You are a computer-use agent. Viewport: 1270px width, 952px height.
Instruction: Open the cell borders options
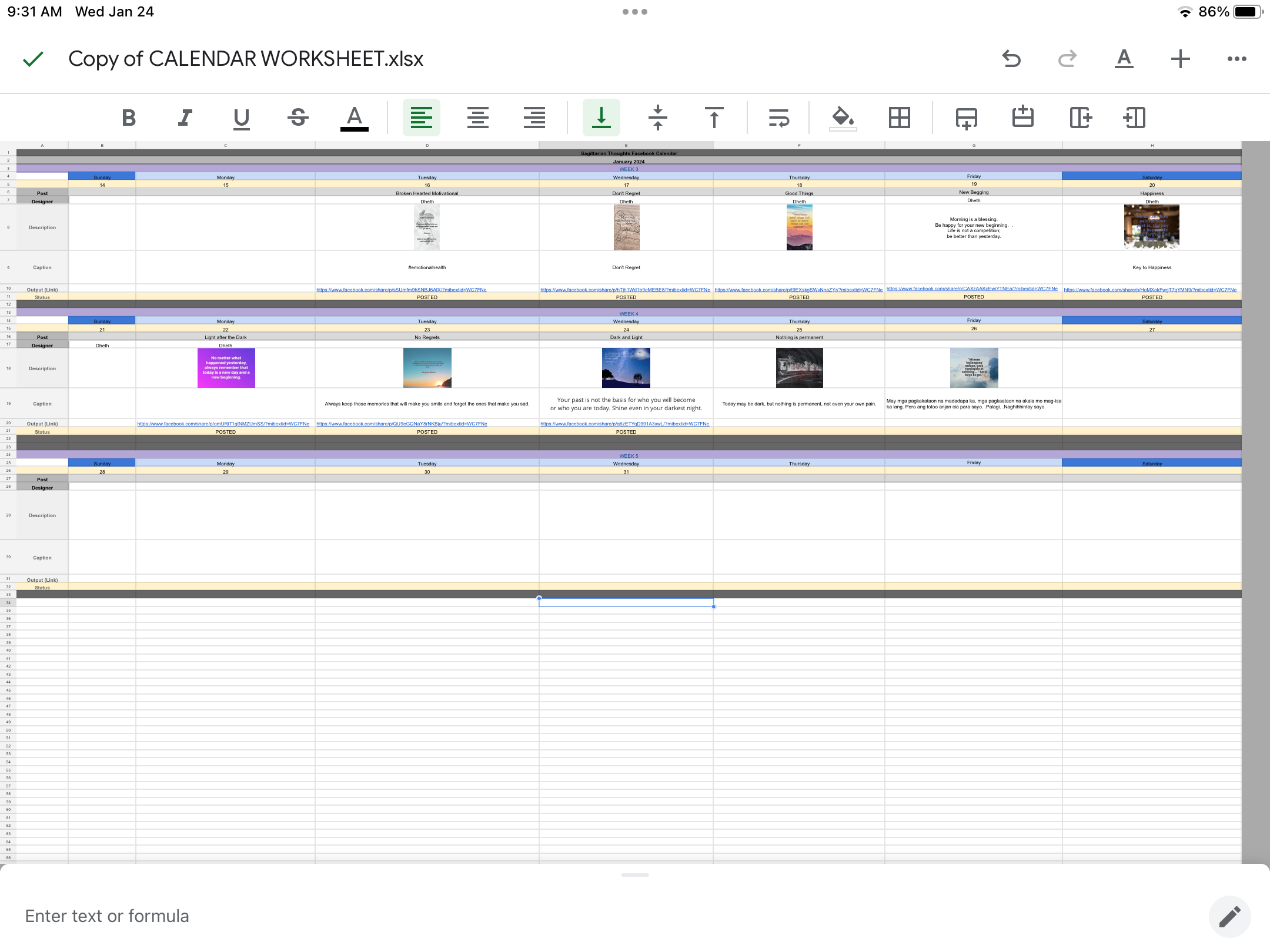pos(899,118)
